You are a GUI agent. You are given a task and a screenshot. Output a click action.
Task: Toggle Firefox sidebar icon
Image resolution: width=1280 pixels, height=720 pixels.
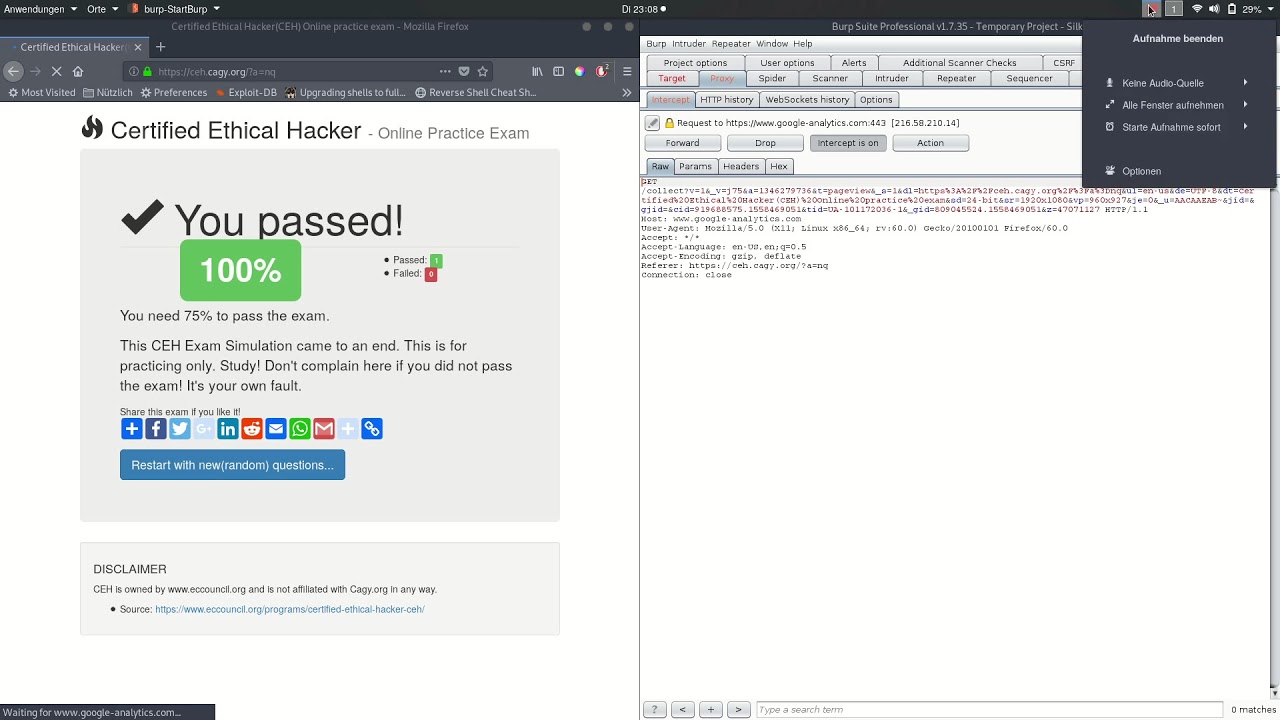pos(558,71)
